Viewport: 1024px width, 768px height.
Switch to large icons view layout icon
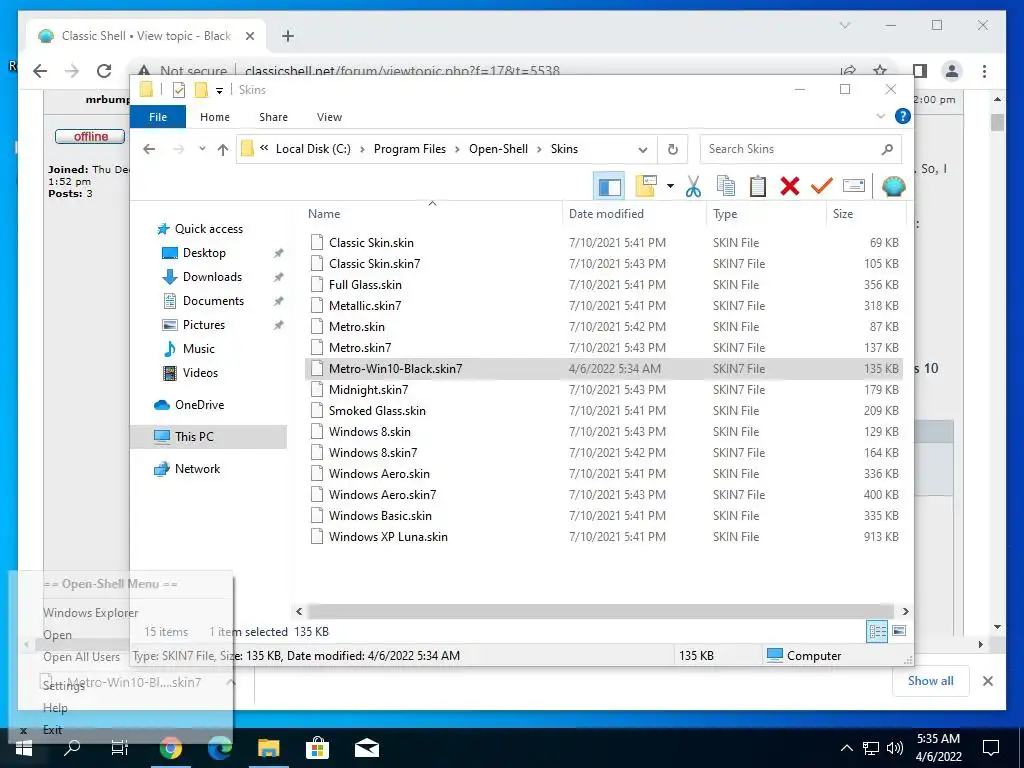tap(899, 631)
